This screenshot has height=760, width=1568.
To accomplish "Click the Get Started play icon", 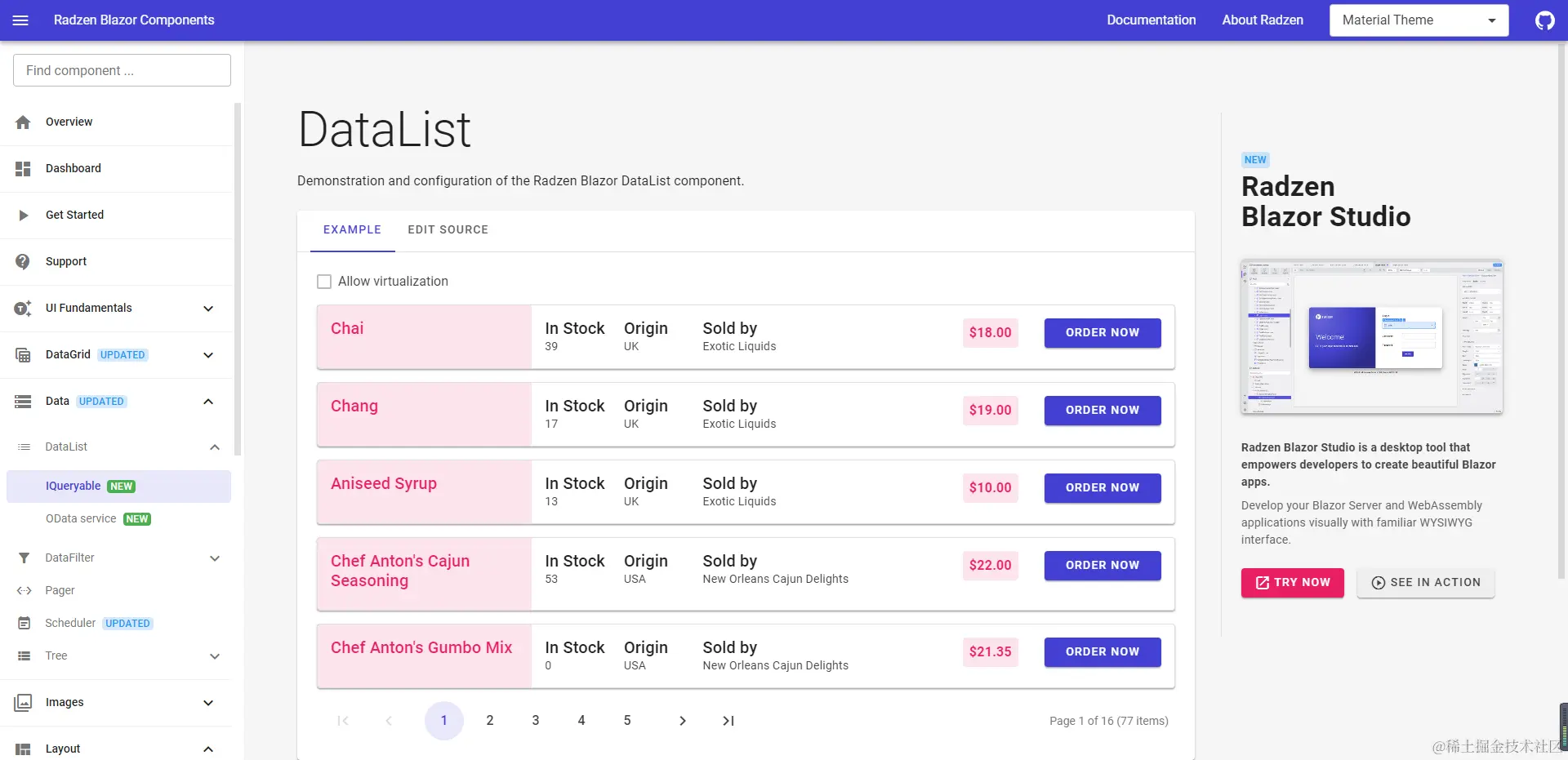I will [x=24, y=216].
